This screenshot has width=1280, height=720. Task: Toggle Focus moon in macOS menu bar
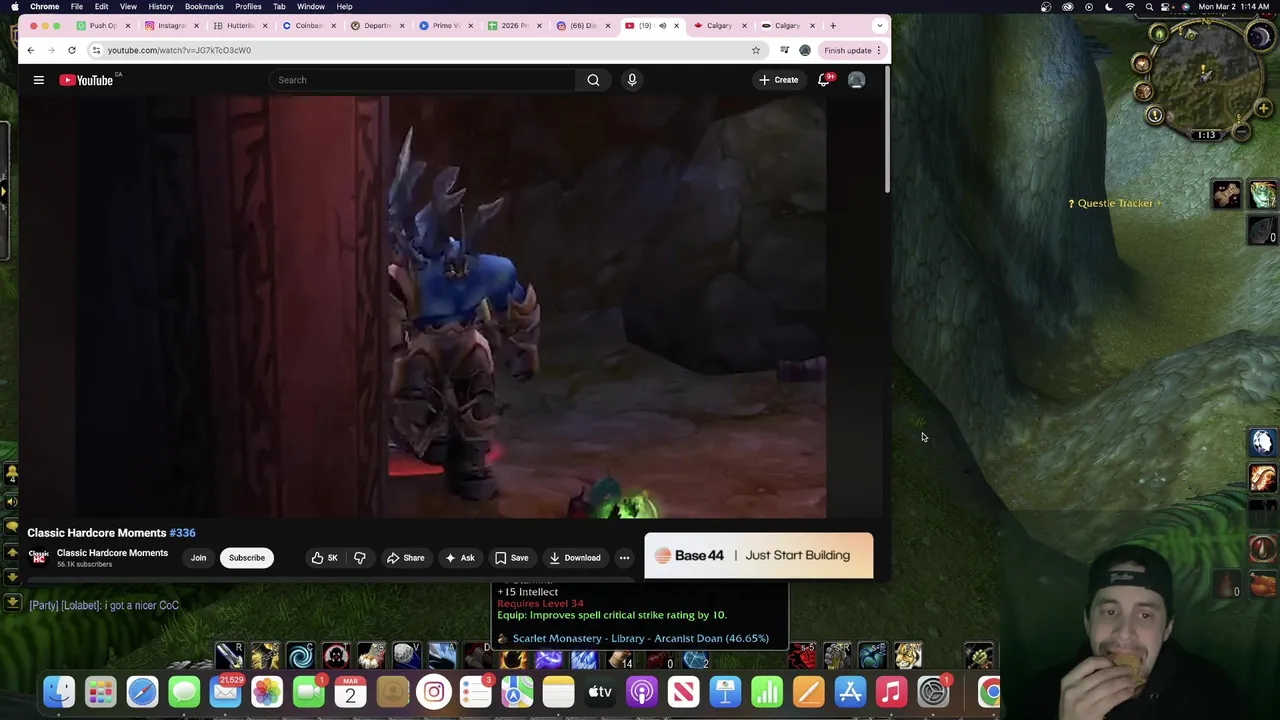[x=1109, y=7]
